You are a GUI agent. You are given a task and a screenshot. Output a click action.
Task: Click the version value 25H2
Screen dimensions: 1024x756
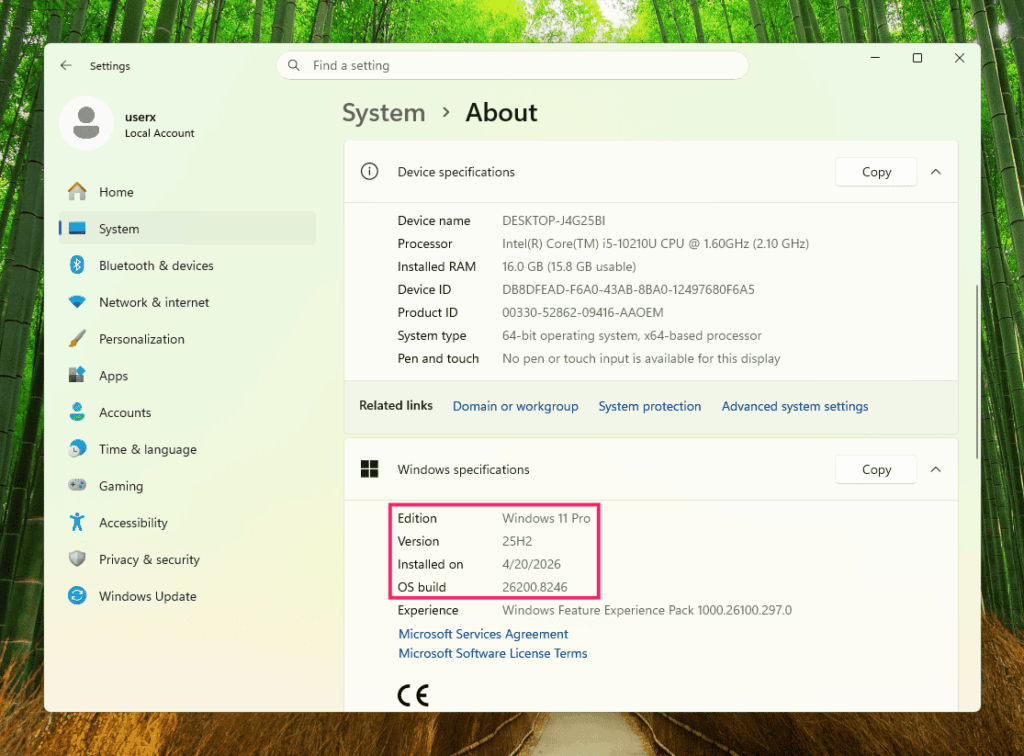tap(517, 541)
